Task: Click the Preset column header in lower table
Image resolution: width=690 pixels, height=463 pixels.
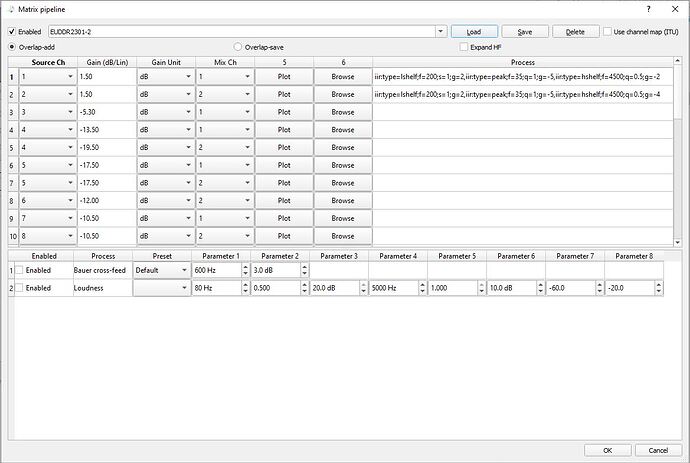Action: click(x=162, y=256)
